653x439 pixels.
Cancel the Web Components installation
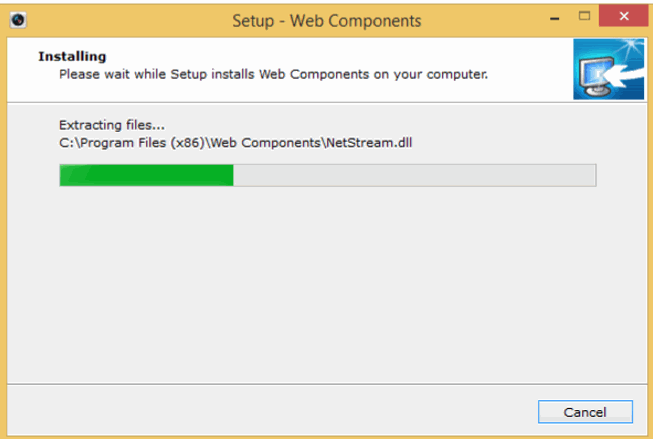pyautogui.click(x=585, y=412)
